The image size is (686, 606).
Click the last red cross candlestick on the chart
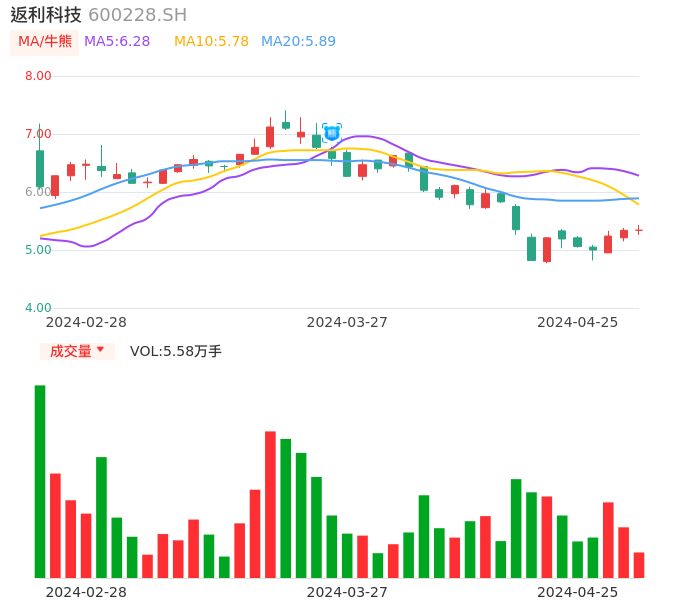639,230
